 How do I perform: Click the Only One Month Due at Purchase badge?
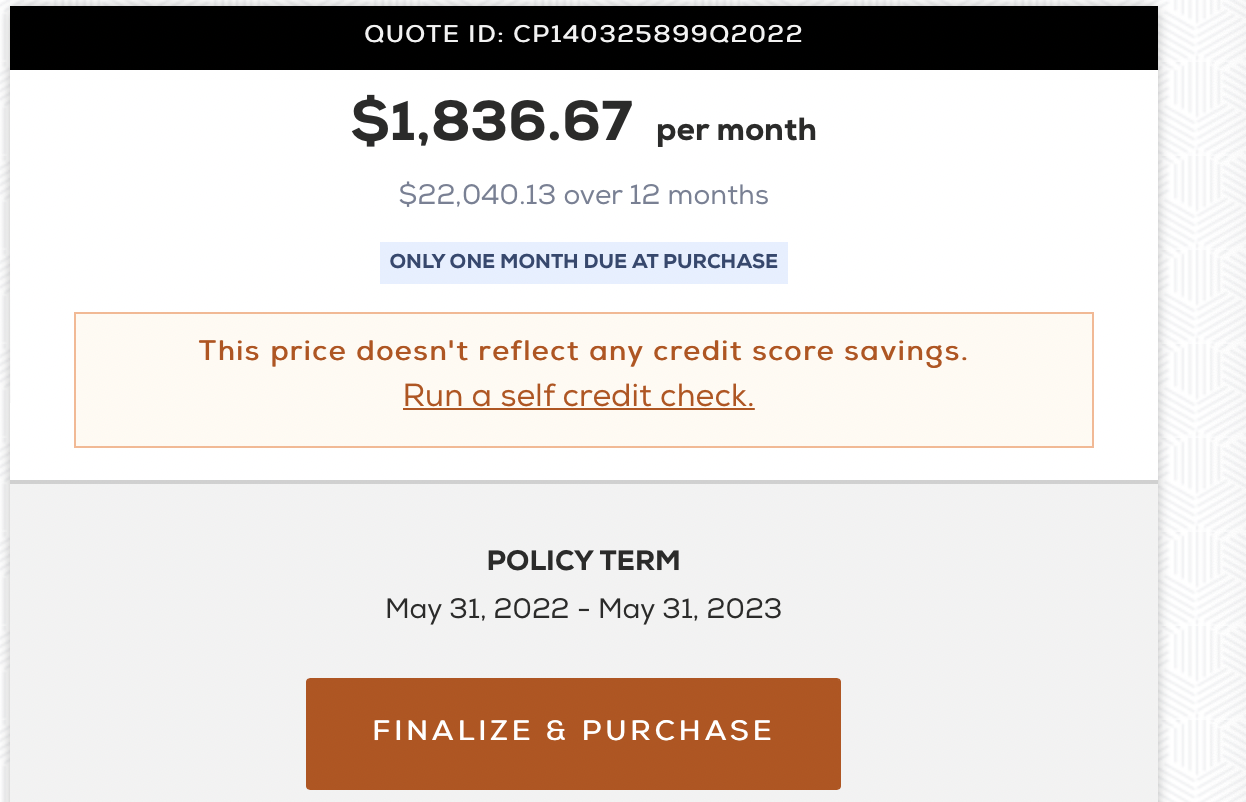[583, 262]
